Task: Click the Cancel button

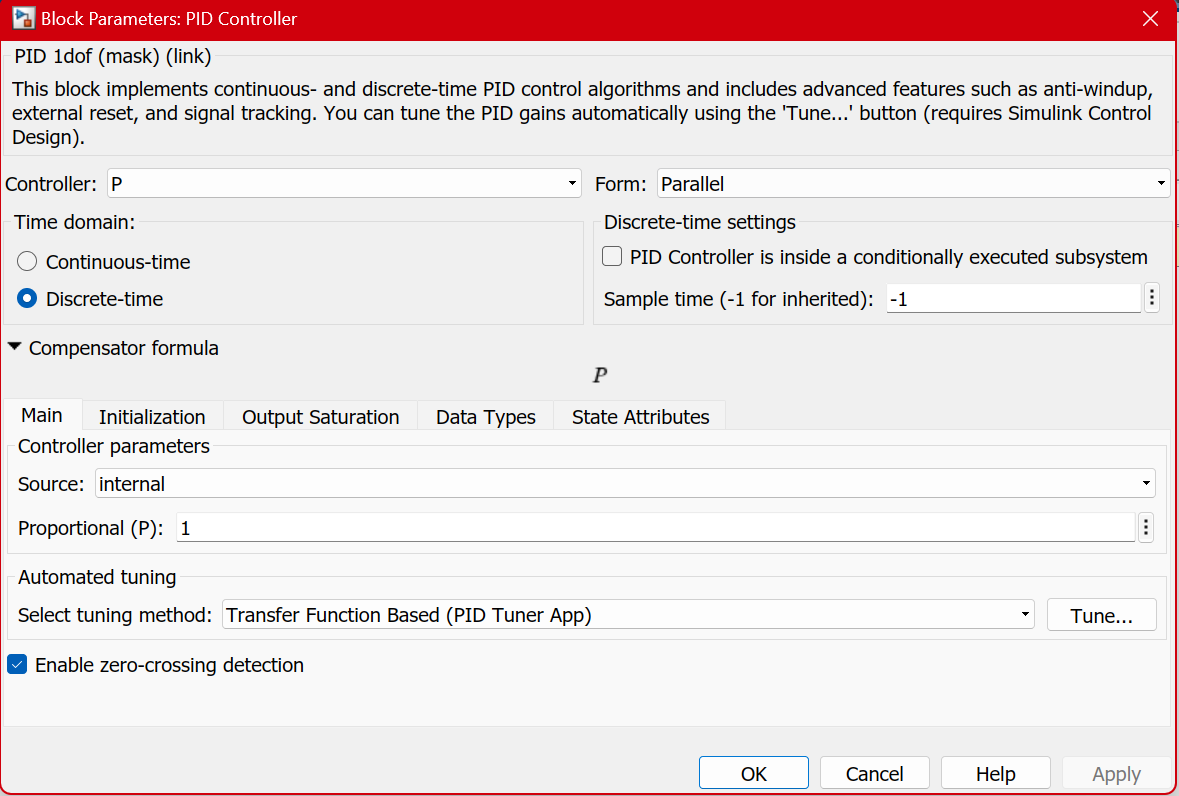Action: click(x=874, y=773)
